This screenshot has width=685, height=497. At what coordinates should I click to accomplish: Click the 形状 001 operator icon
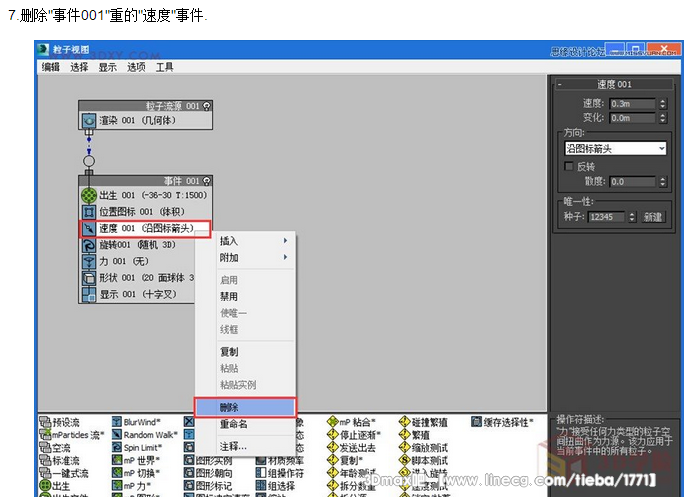tap(89, 278)
